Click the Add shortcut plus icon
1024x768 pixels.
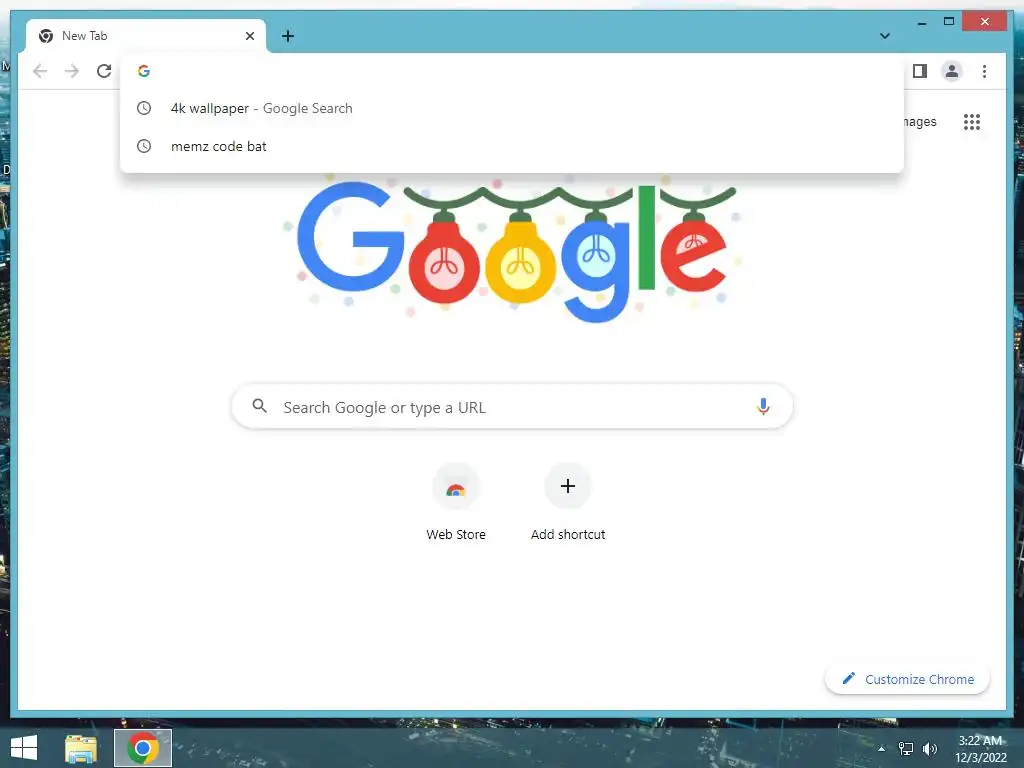568,486
